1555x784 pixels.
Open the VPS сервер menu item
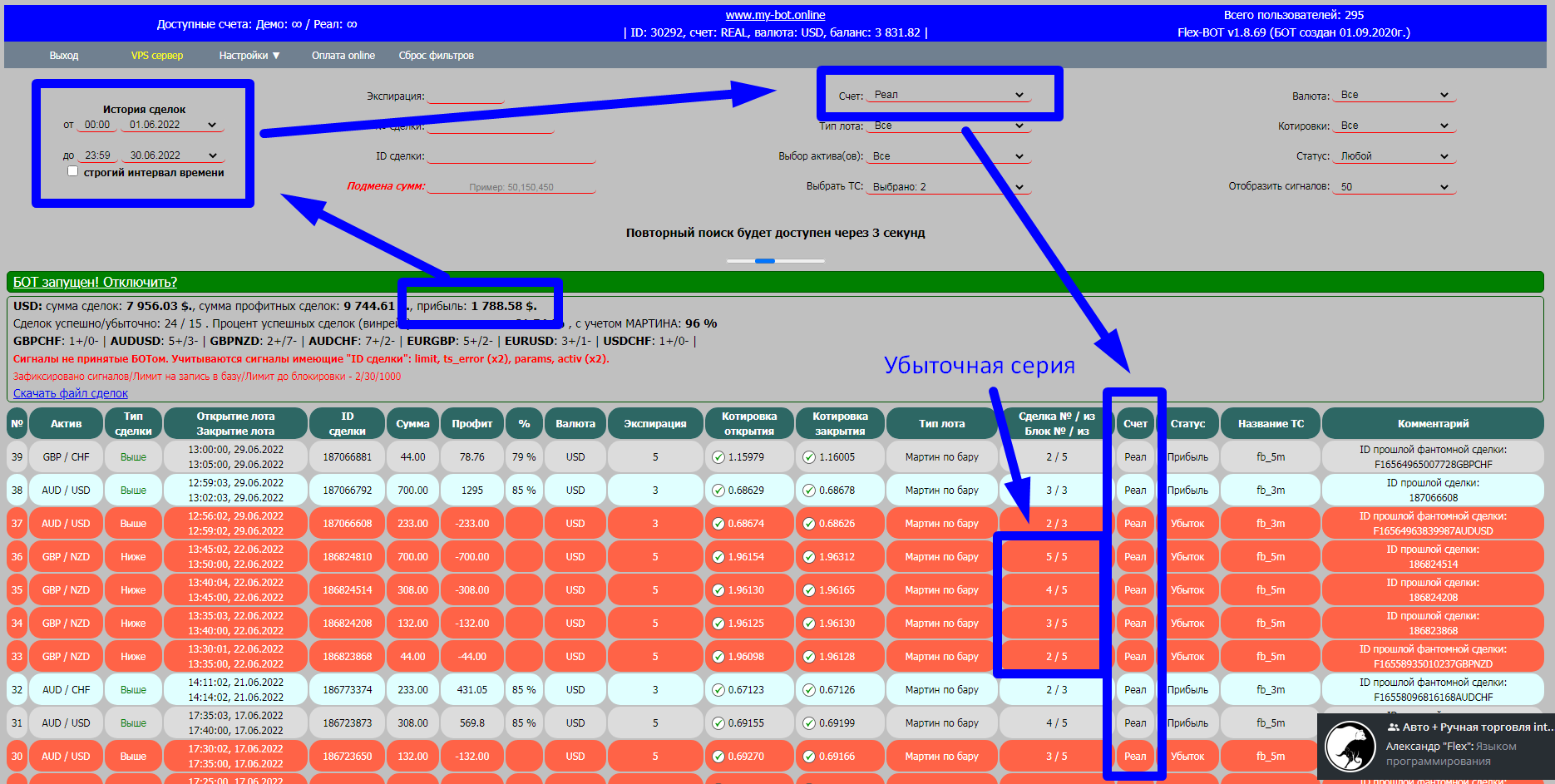(157, 56)
